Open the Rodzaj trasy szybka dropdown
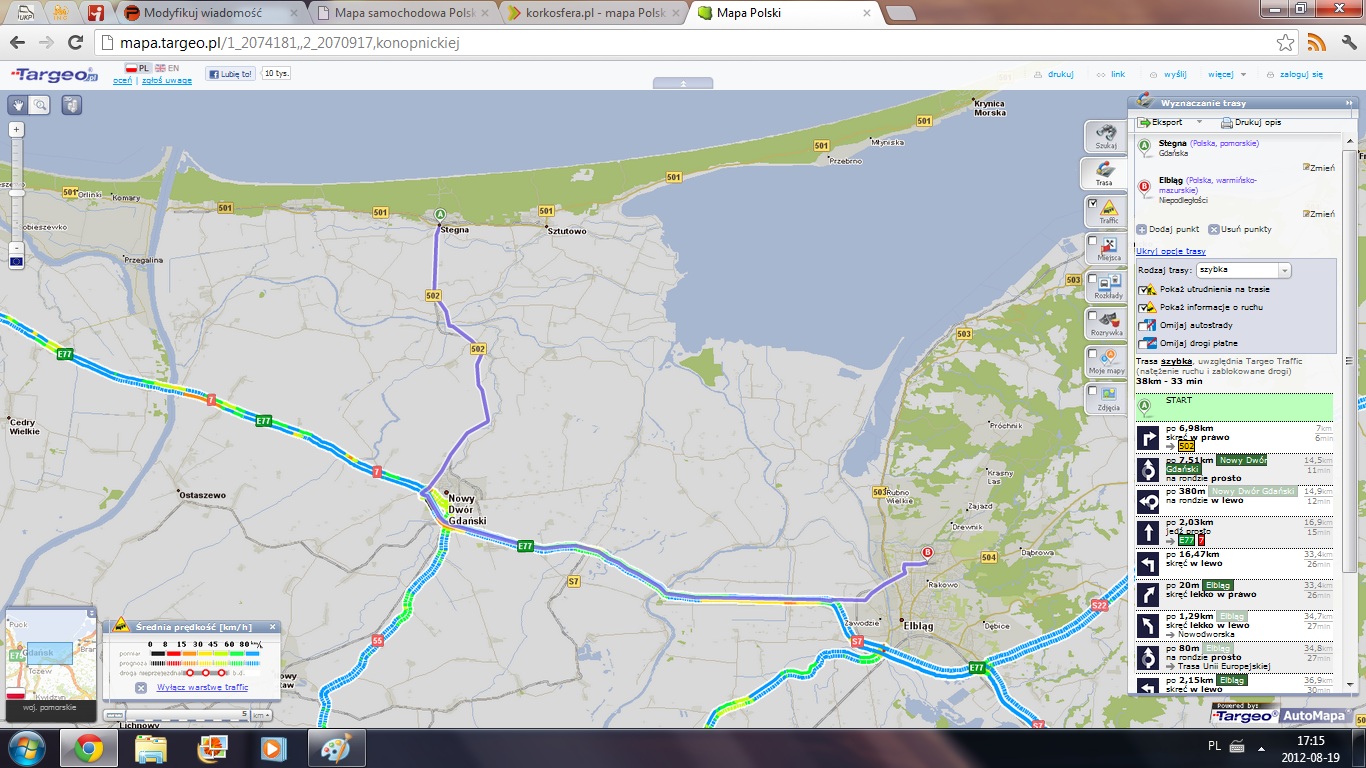Screen dimensions: 1366x768 1243,270
